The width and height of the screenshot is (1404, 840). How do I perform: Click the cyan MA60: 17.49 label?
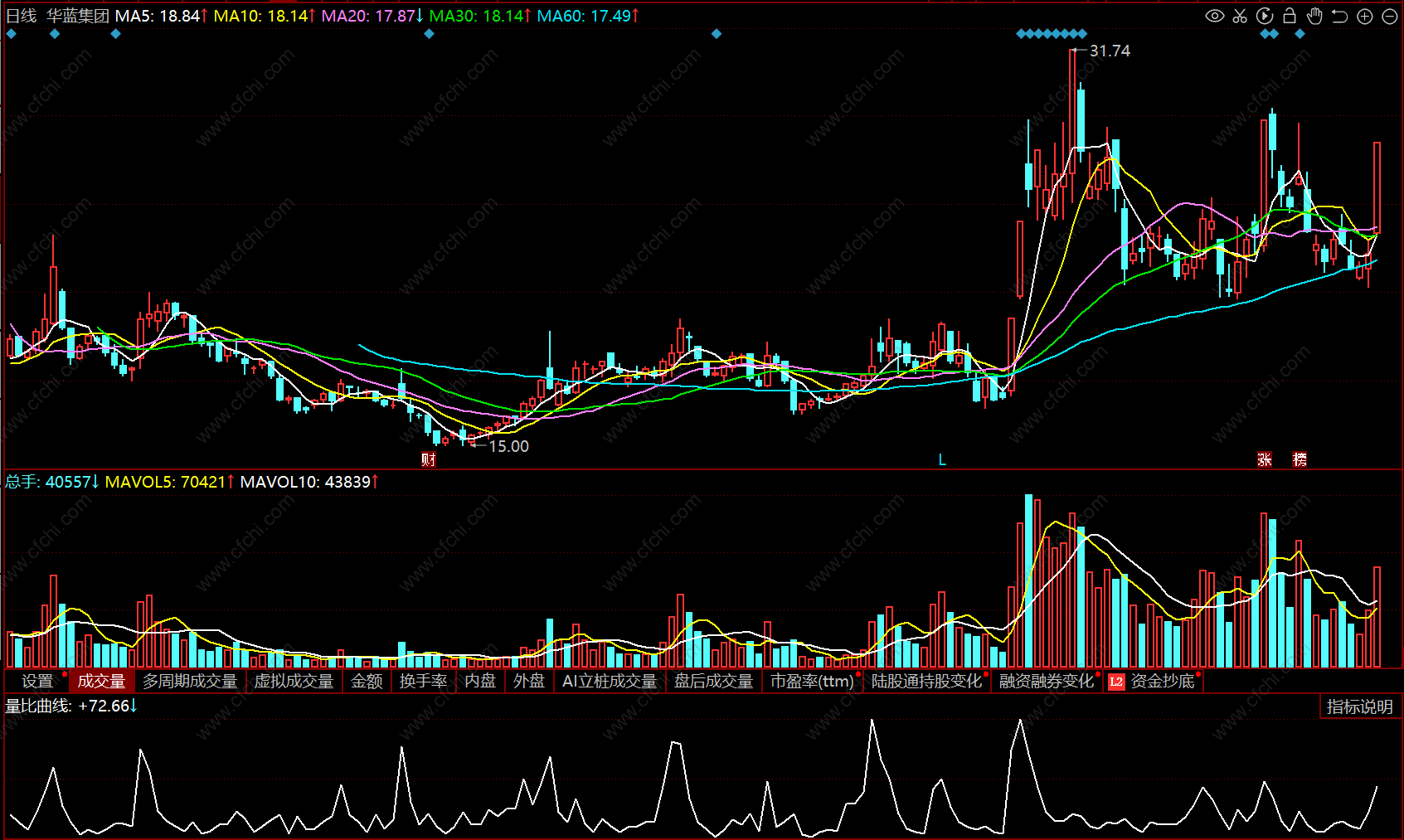click(588, 16)
